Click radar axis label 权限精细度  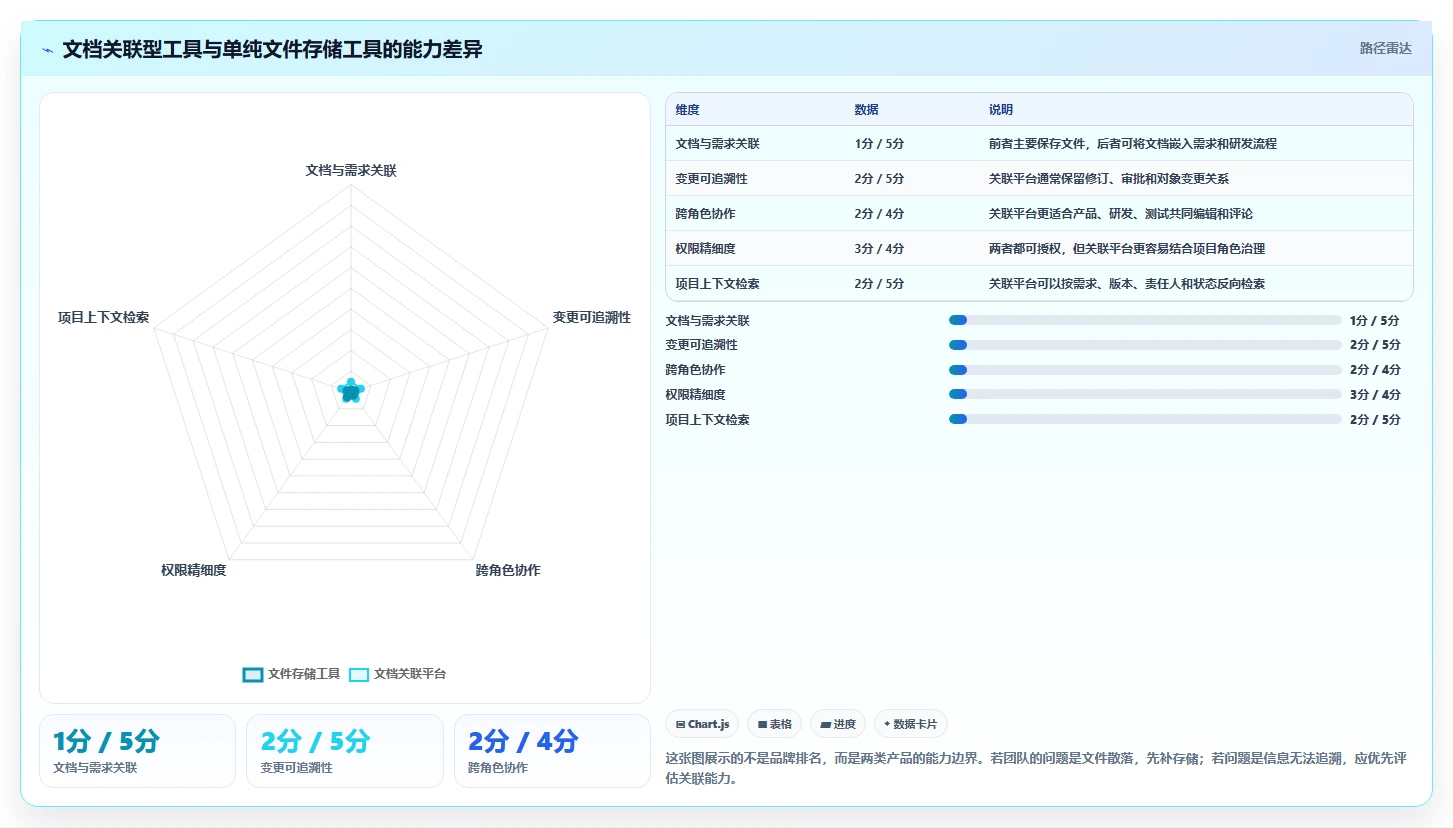coord(194,570)
